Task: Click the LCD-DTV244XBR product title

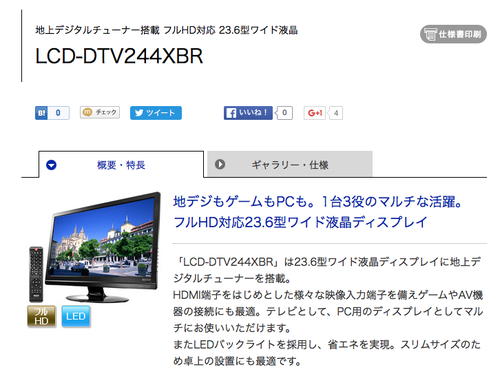Action: coord(119,56)
